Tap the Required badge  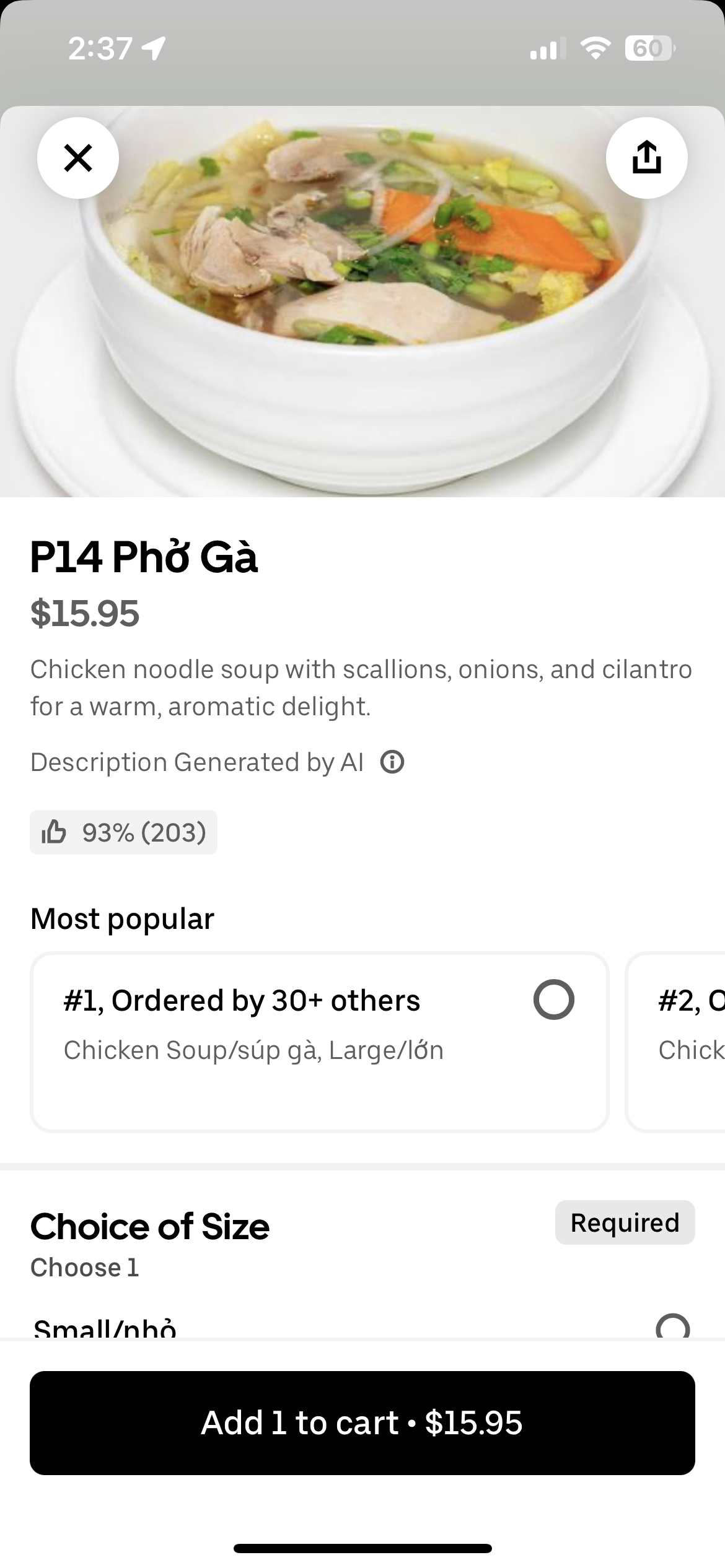(625, 1222)
